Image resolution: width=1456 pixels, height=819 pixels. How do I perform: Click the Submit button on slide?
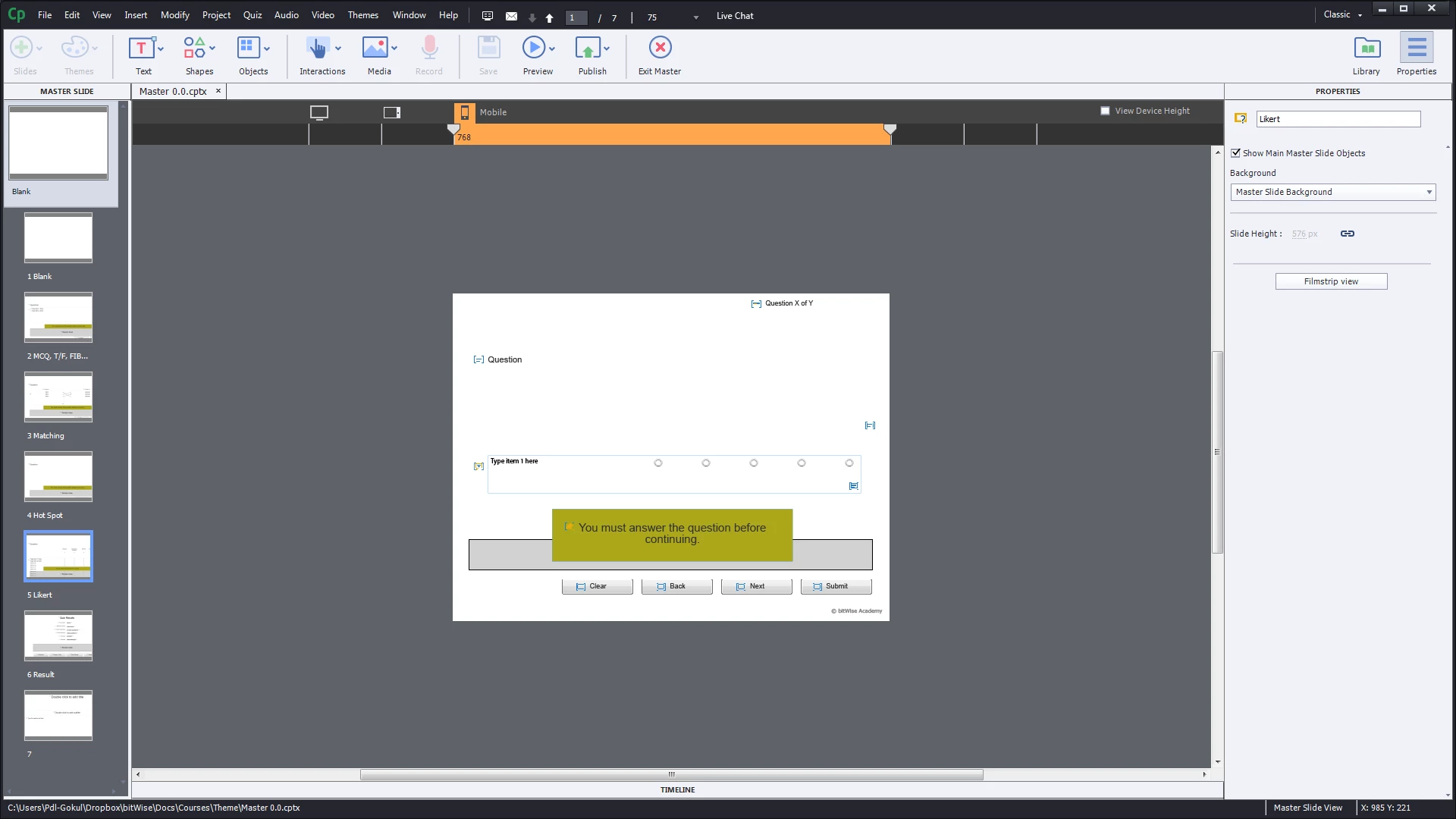pyautogui.click(x=836, y=586)
